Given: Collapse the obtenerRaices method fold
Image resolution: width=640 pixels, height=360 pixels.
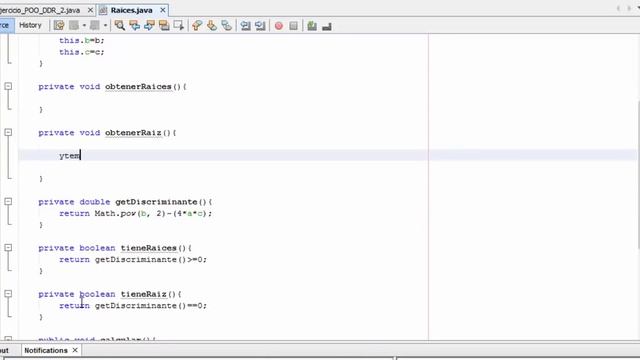Looking at the screenshot, I should tap(8, 87).
